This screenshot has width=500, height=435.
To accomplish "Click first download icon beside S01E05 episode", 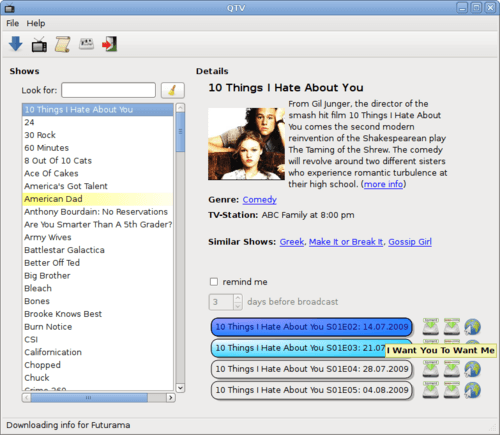I will tap(431, 390).
